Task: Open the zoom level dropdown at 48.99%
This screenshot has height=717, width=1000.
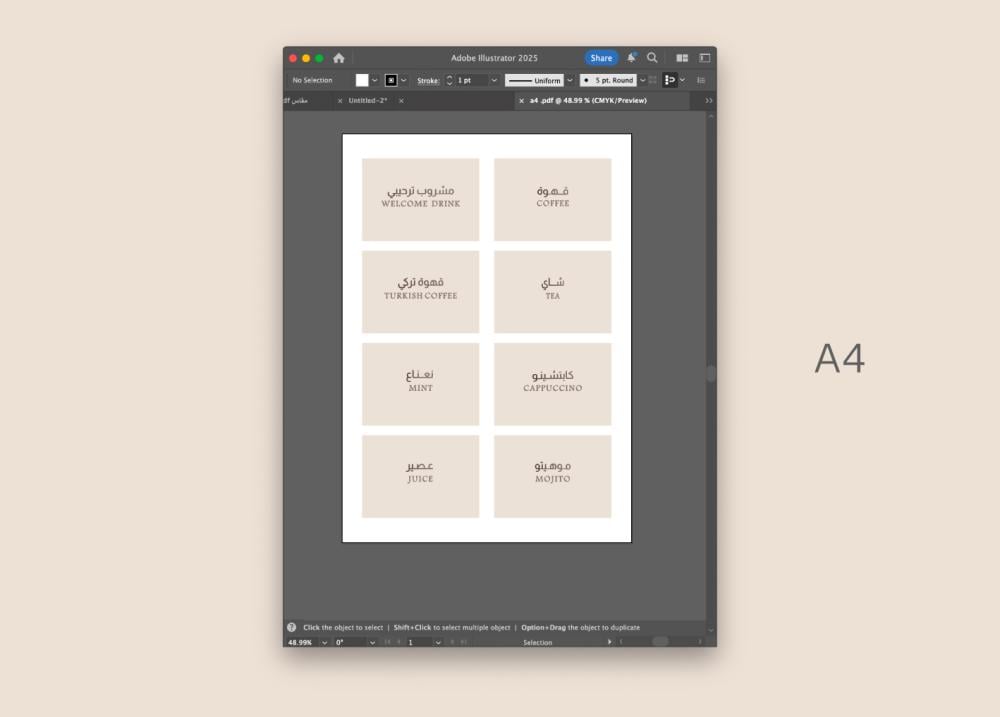Action: click(x=324, y=642)
